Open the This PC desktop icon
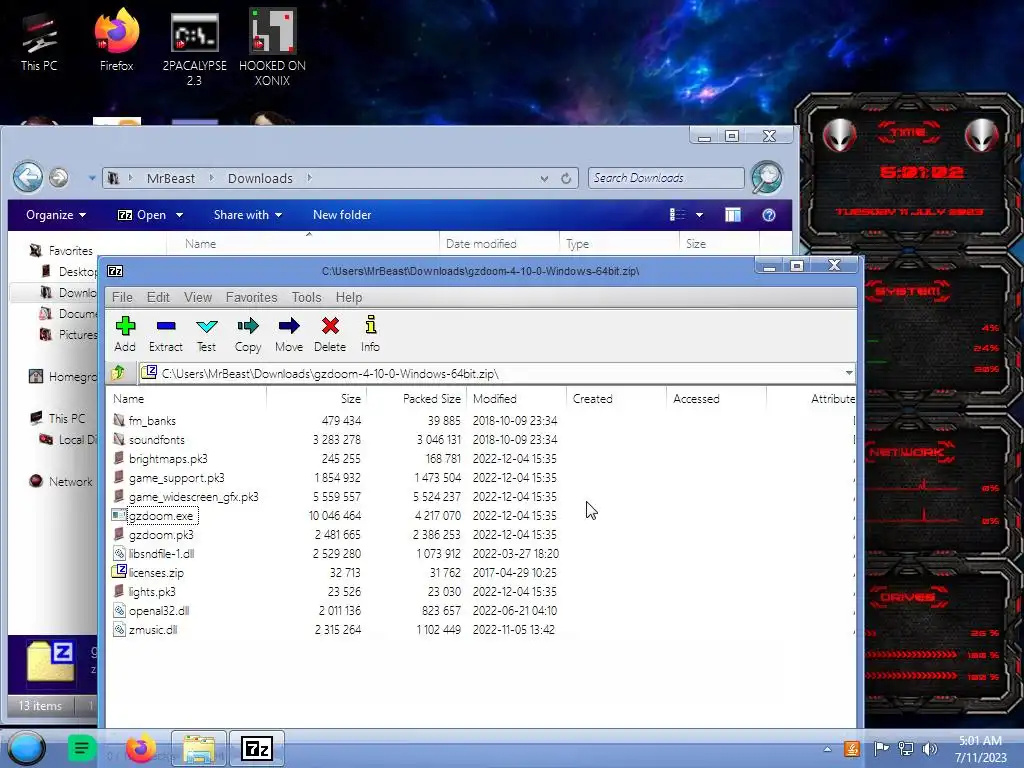 pos(39,42)
